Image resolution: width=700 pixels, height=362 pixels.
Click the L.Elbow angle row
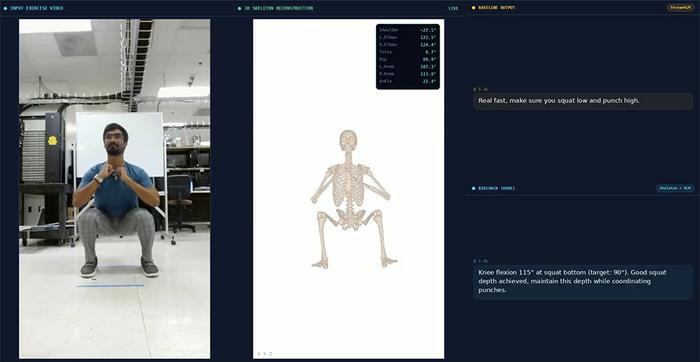(408, 37)
